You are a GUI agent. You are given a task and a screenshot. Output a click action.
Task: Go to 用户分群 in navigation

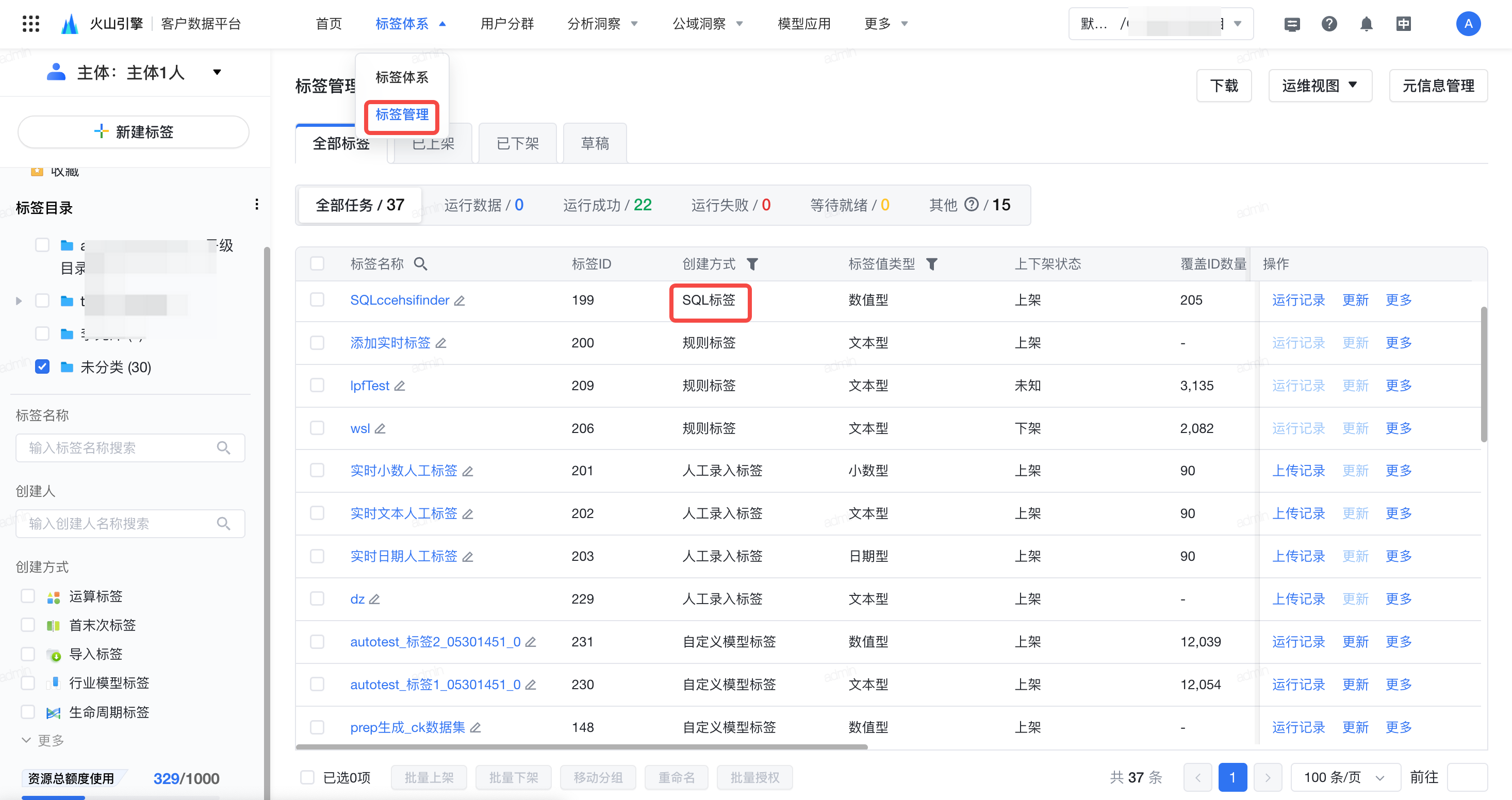click(x=507, y=24)
